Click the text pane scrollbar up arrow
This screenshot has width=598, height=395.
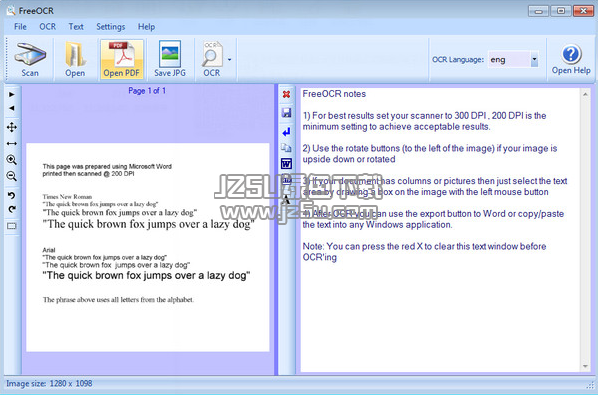pos(585,94)
